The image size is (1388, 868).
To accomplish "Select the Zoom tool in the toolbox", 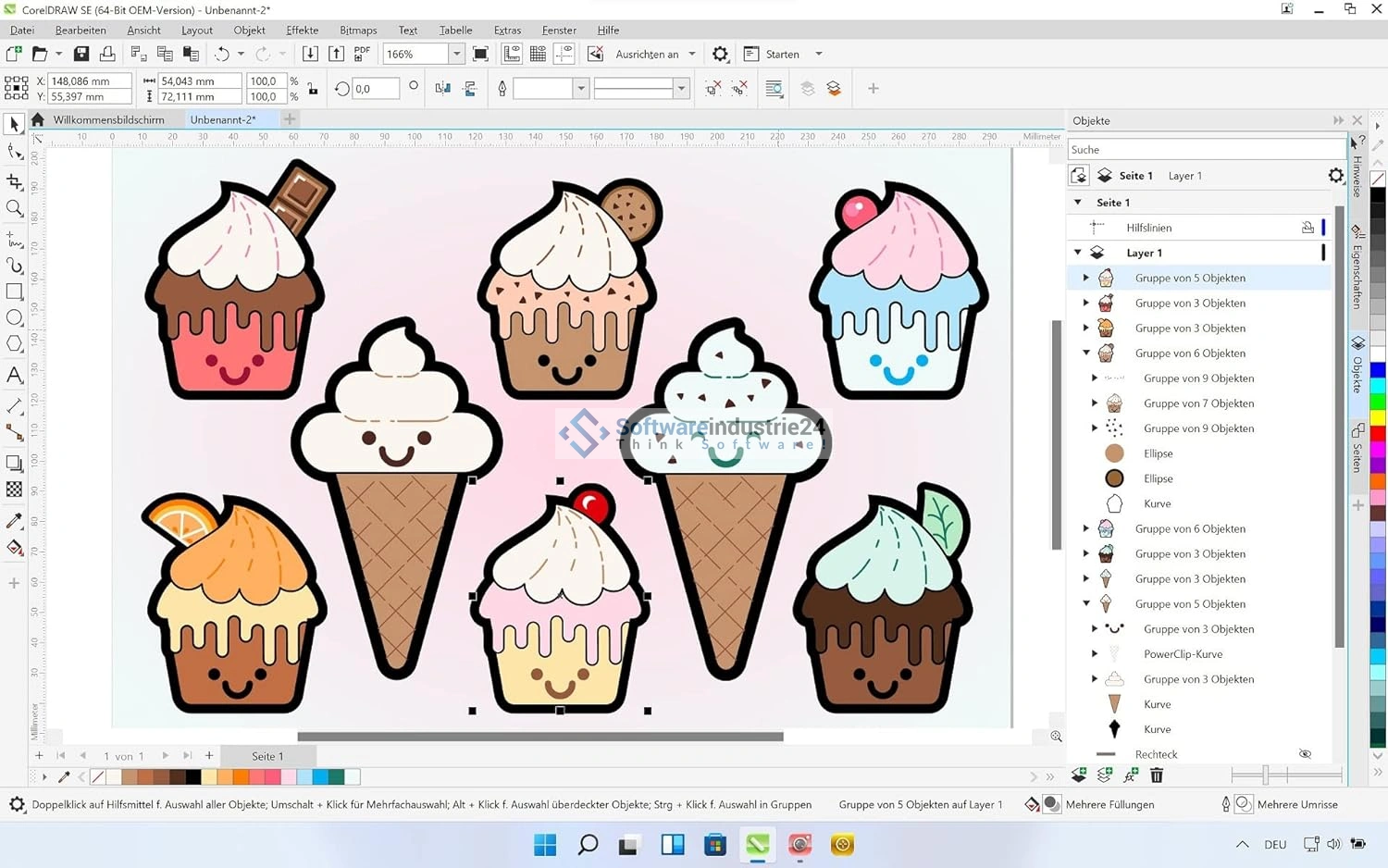I will pos(14,208).
